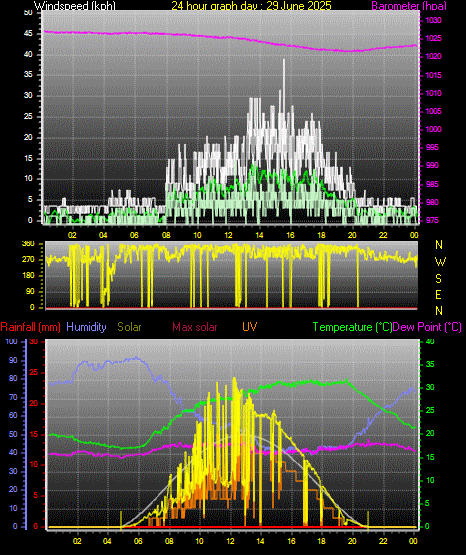Click the 90 humidity axis value
Screen dimensions: 466x555
(x=13, y=360)
